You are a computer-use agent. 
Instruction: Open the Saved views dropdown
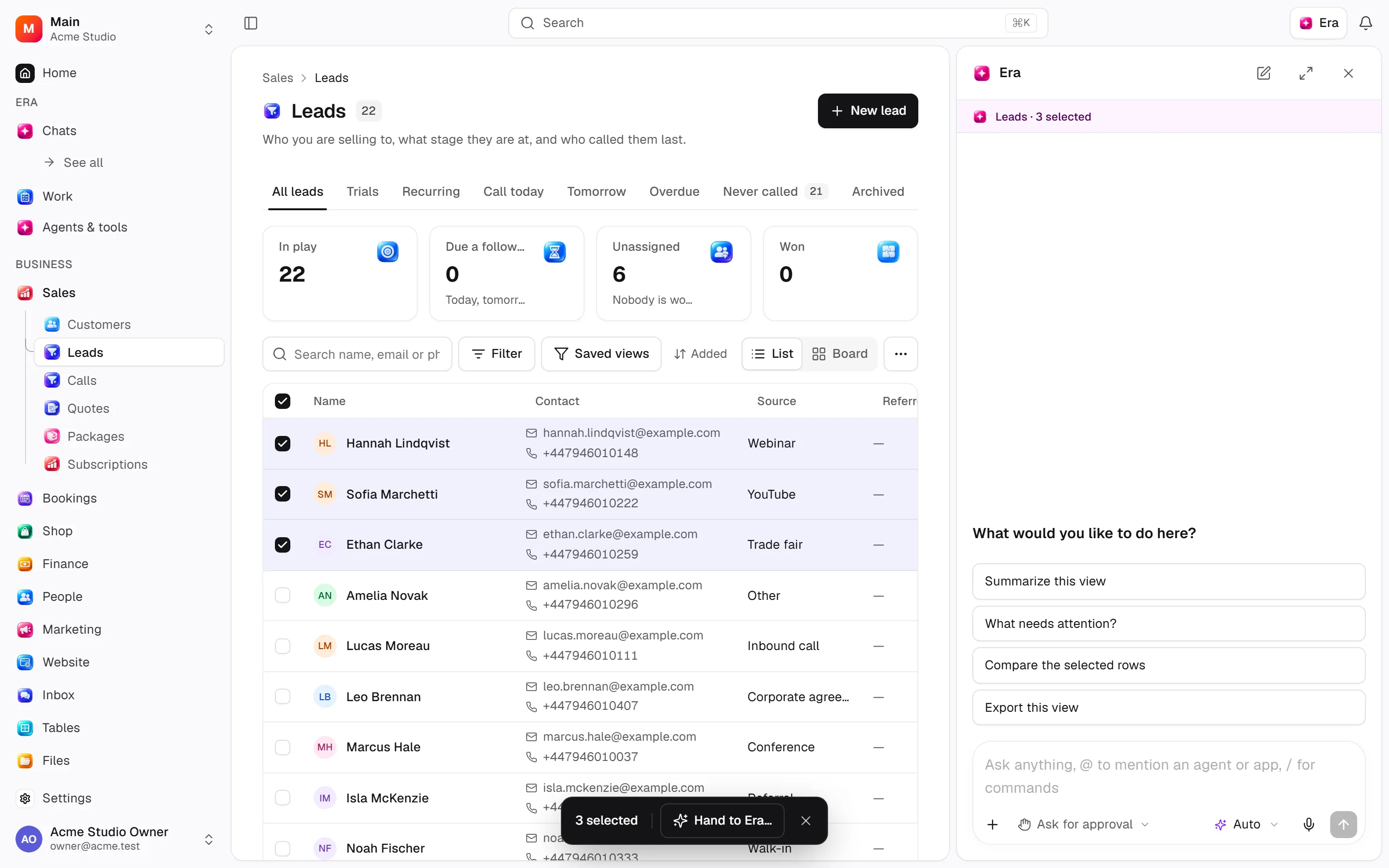601,353
